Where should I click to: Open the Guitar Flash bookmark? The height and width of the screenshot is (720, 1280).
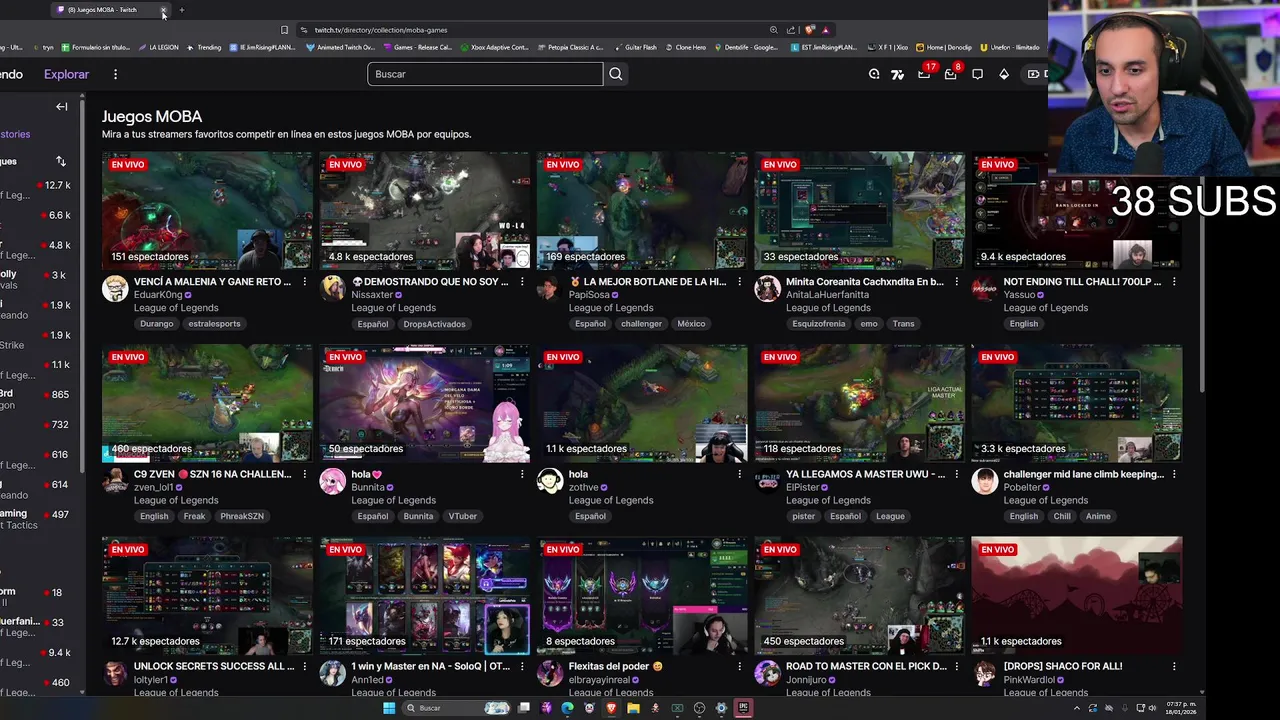click(x=636, y=47)
